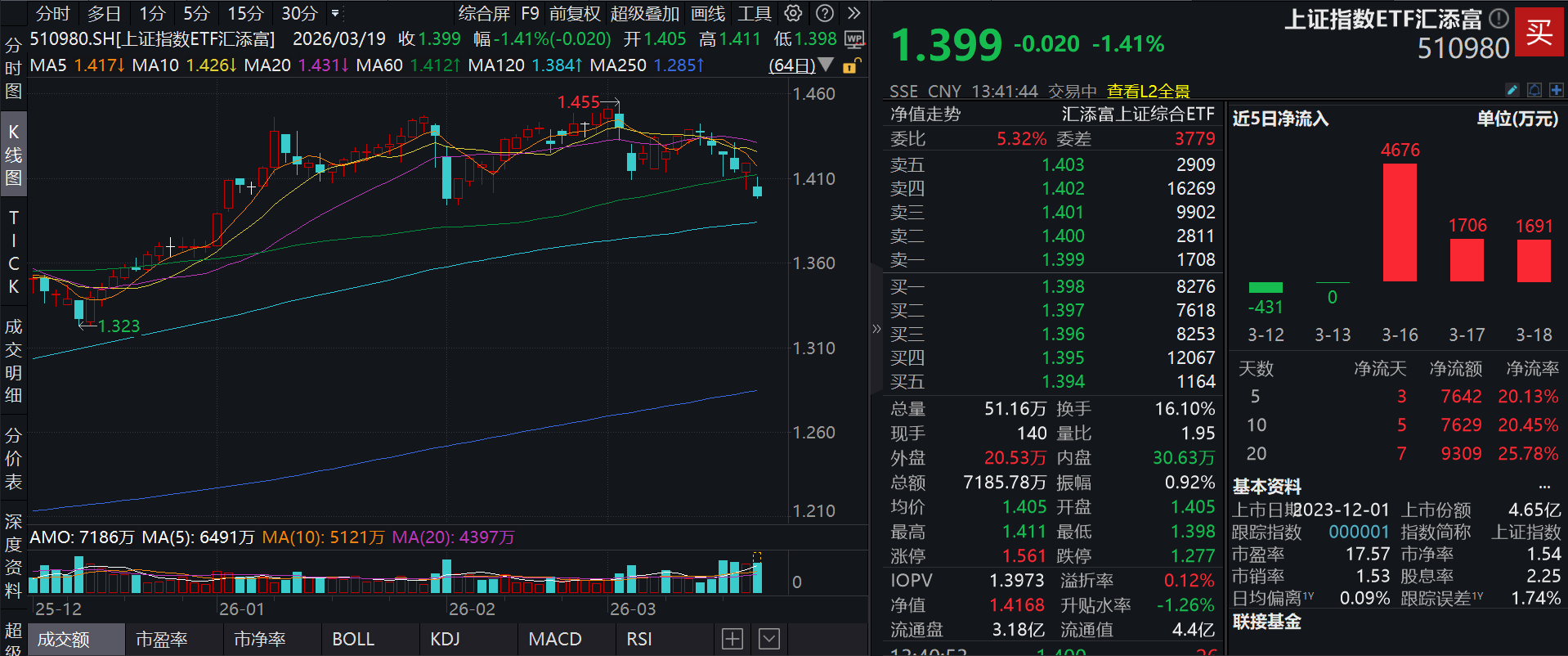Open the 基本资料 more options ellipsis

tap(1544, 487)
